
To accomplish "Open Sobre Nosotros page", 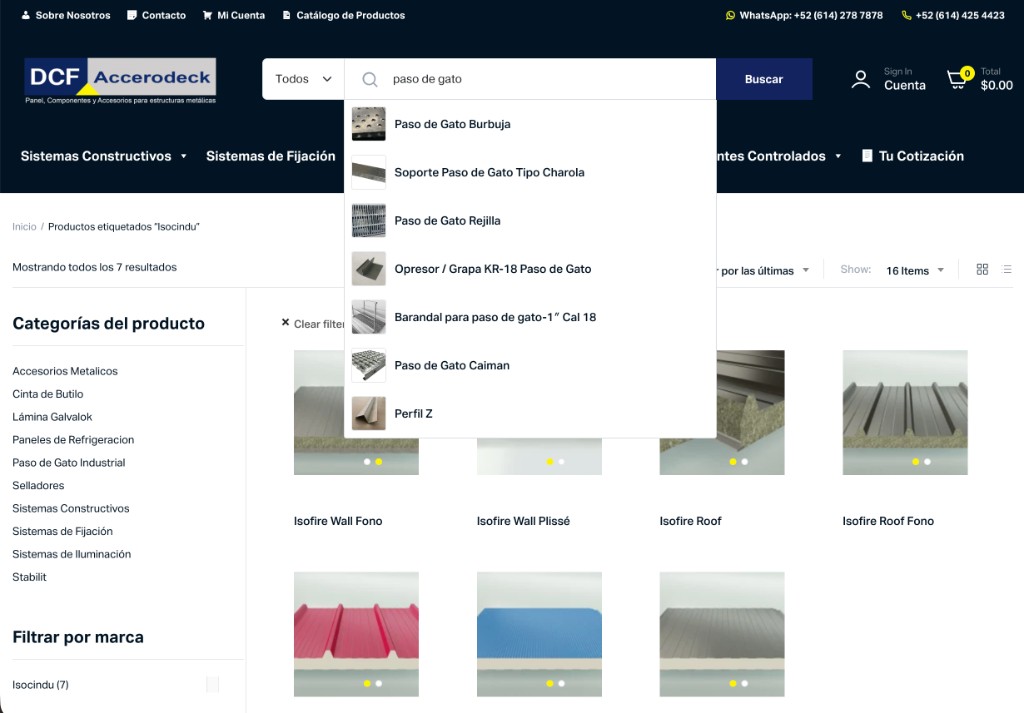I will [x=66, y=15].
